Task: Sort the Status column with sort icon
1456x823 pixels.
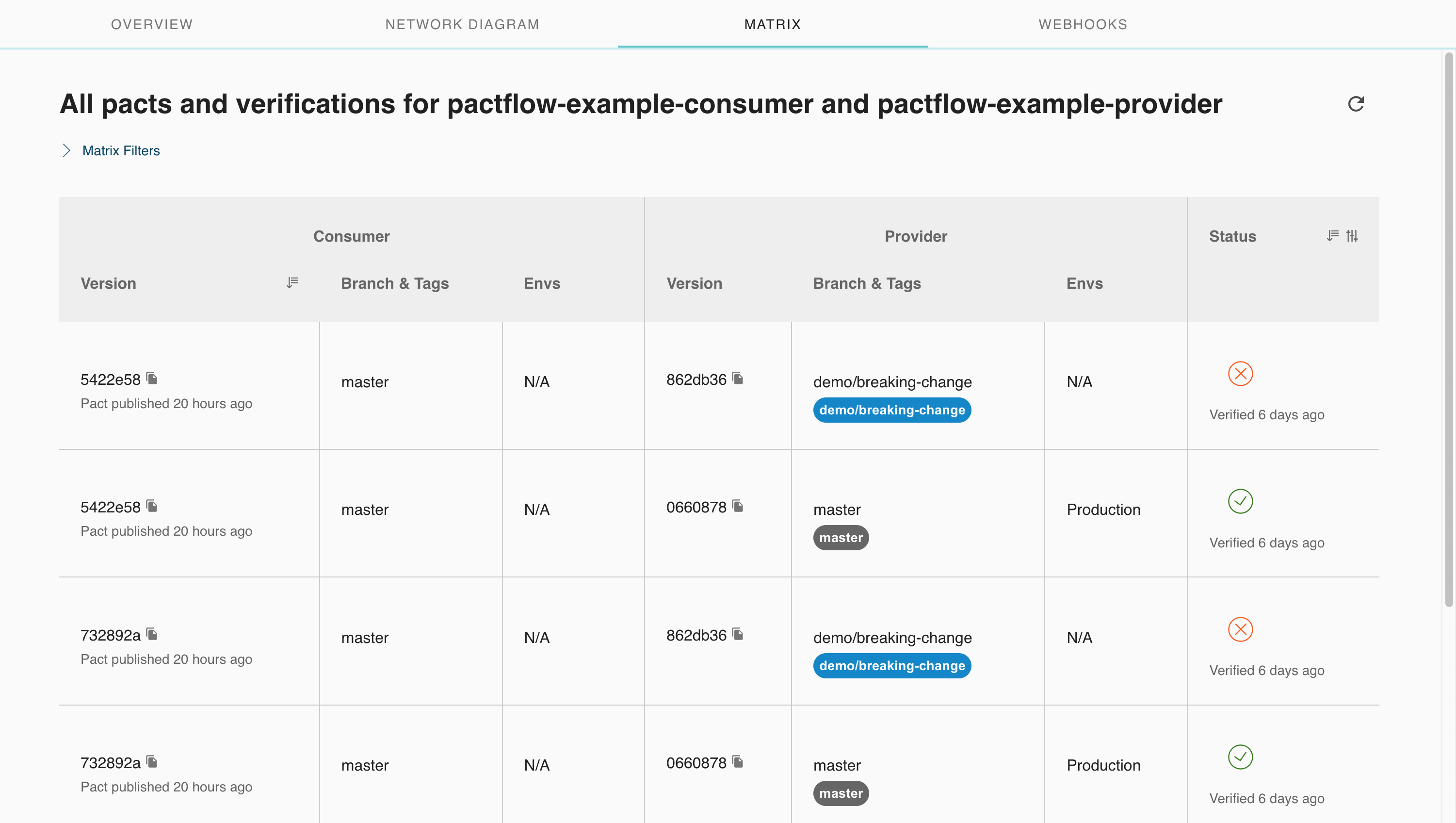Action: pos(1332,235)
